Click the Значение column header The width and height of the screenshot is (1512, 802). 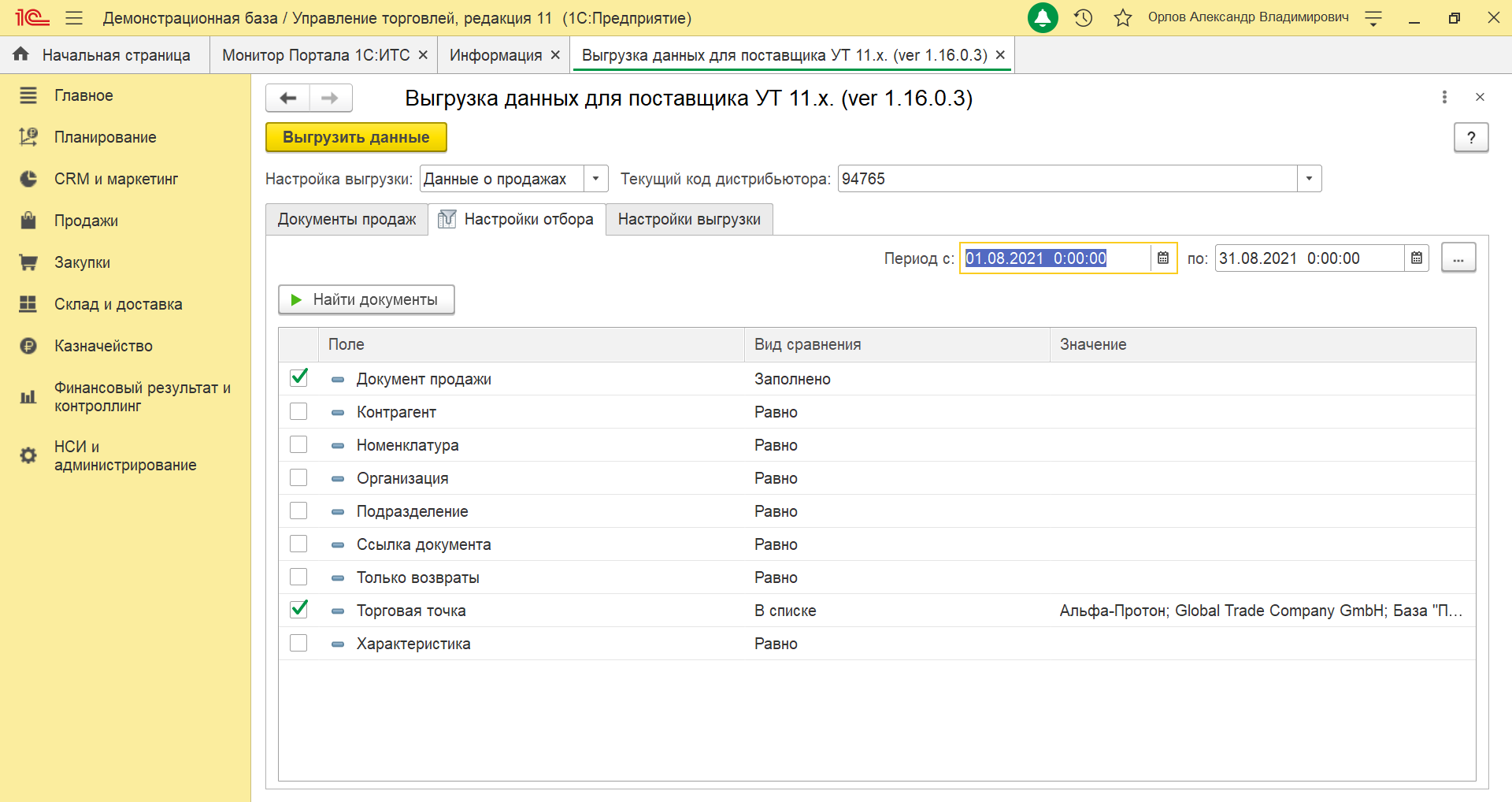(x=1262, y=344)
